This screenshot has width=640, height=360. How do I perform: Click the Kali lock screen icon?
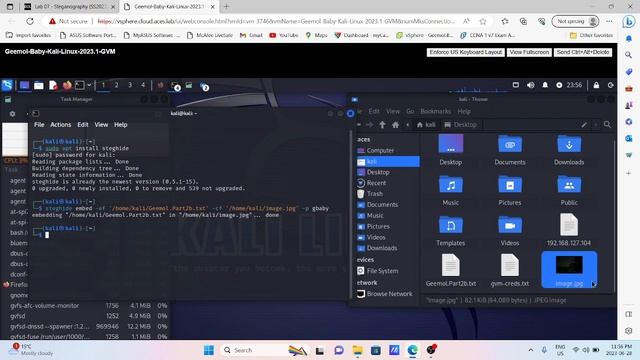pyautogui.click(x=596, y=85)
